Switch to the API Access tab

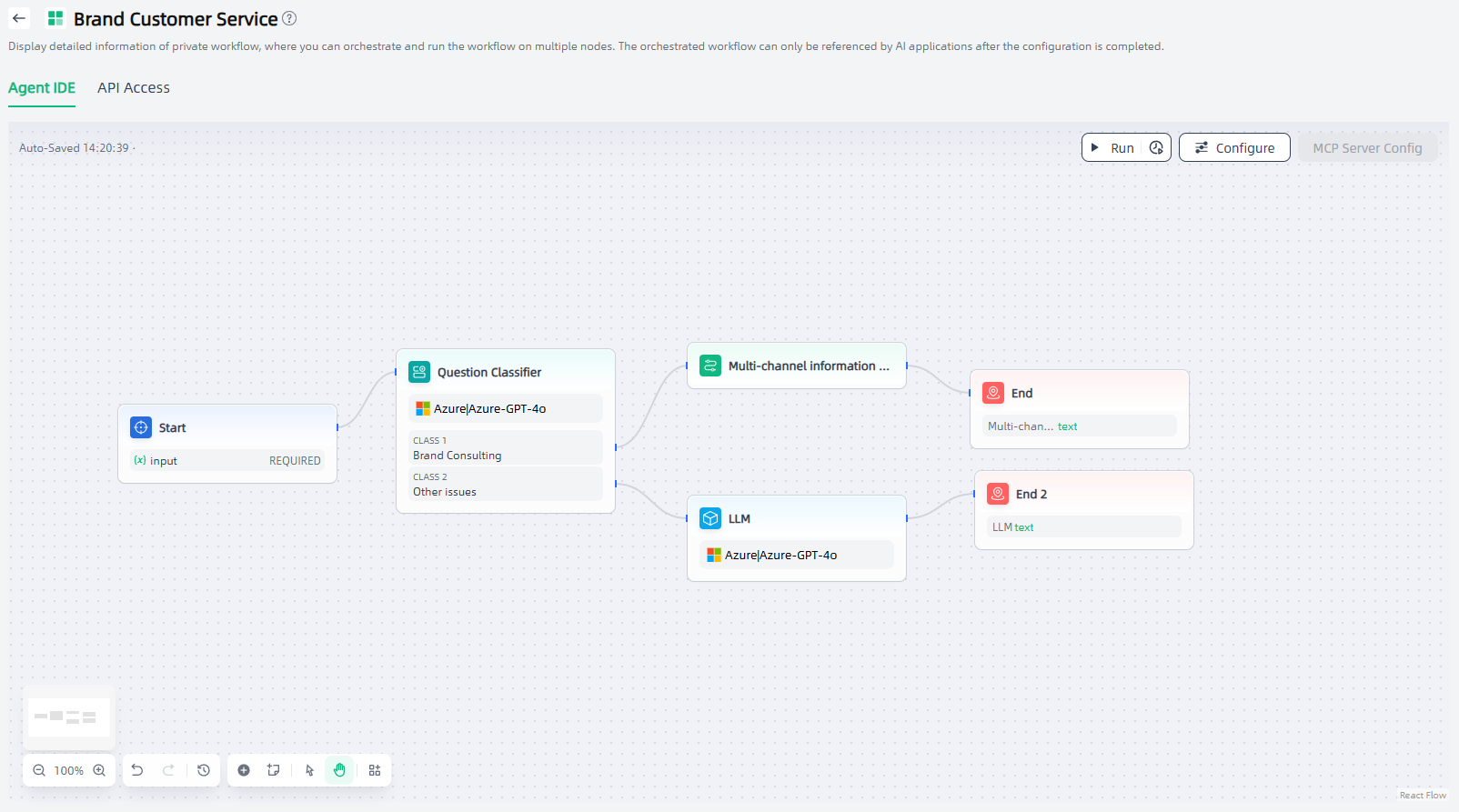[x=134, y=88]
